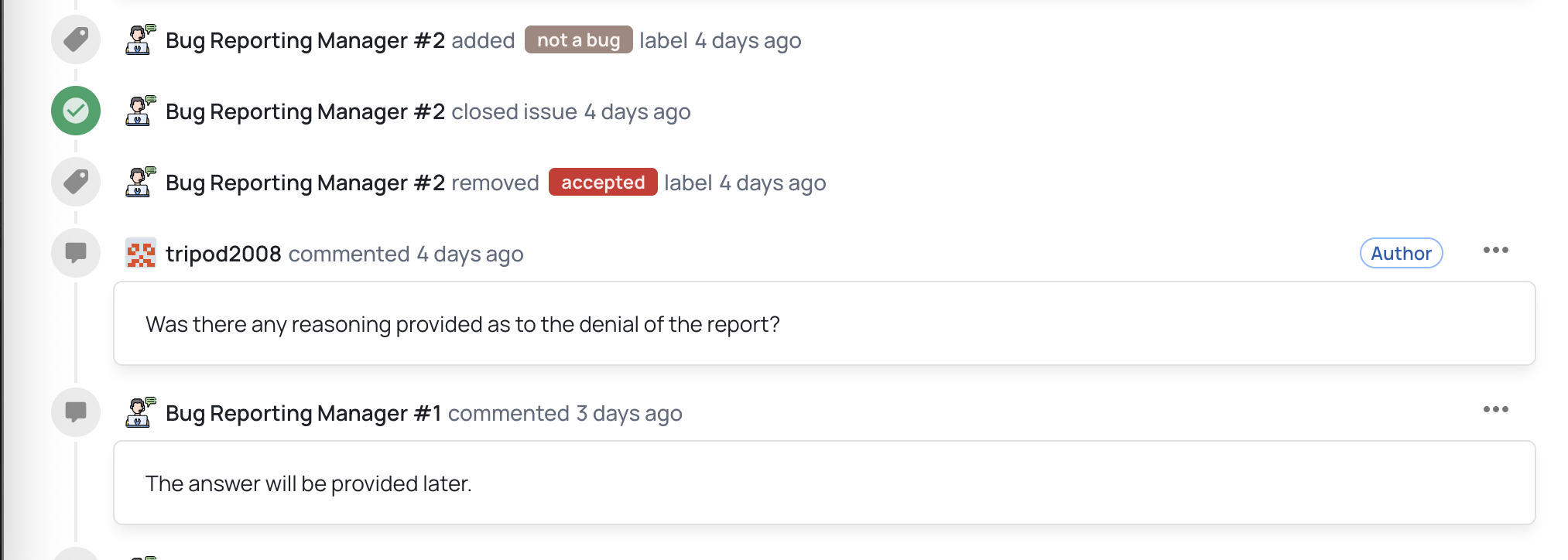Click the tag icon beside the 'not a bug' event

pyautogui.click(x=76, y=39)
